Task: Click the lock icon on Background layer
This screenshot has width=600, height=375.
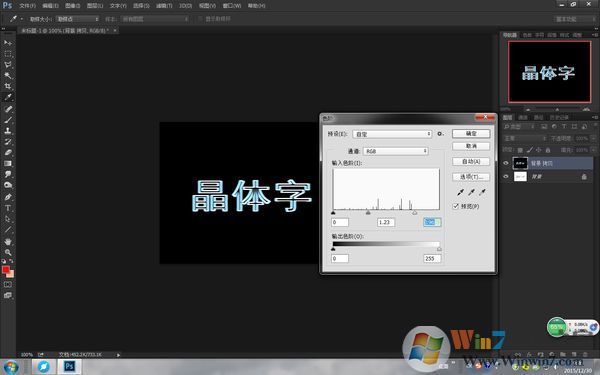Action: 584,176
